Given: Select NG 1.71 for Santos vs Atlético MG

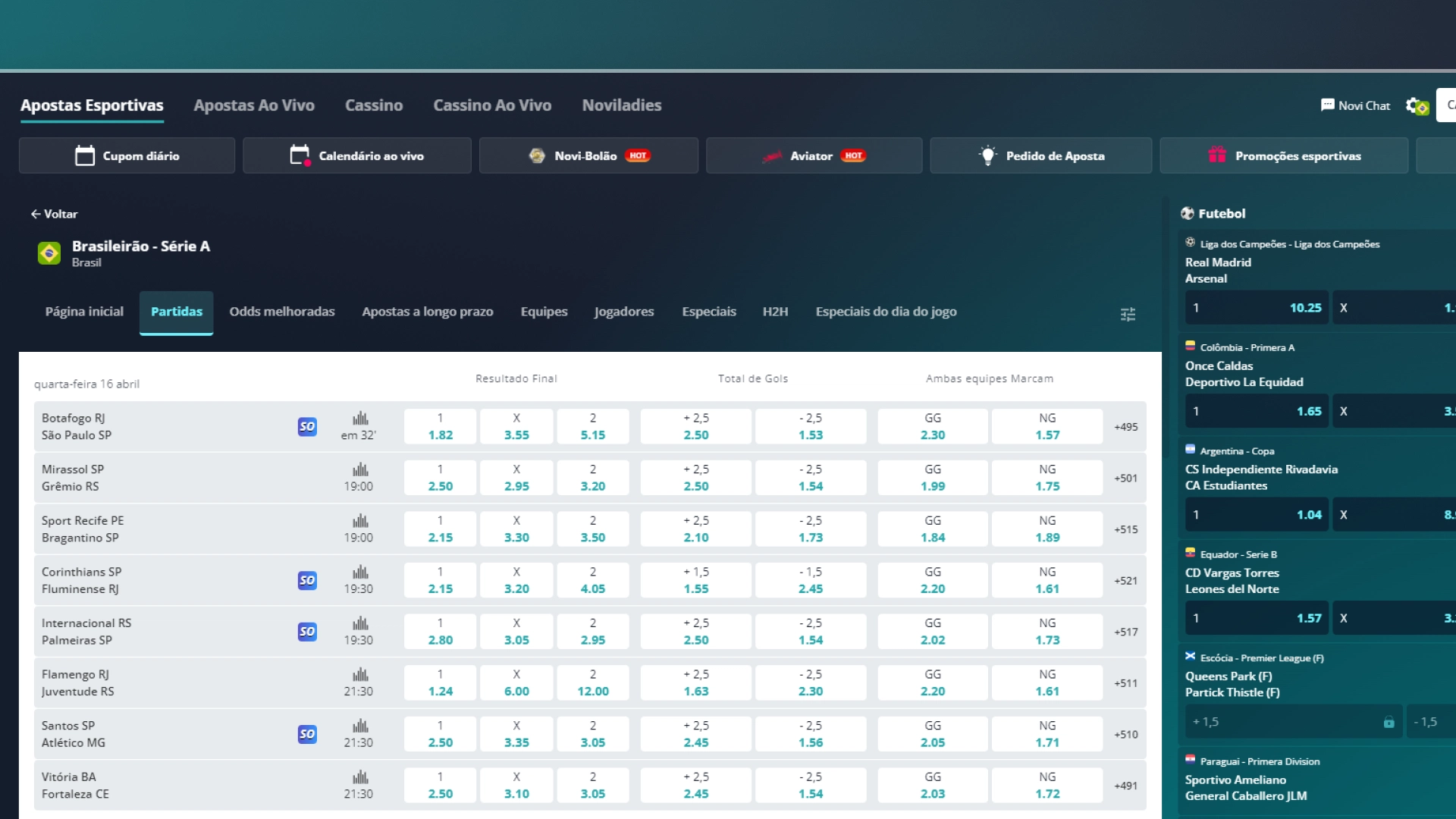Looking at the screenshot, I should coord(1047,734).
